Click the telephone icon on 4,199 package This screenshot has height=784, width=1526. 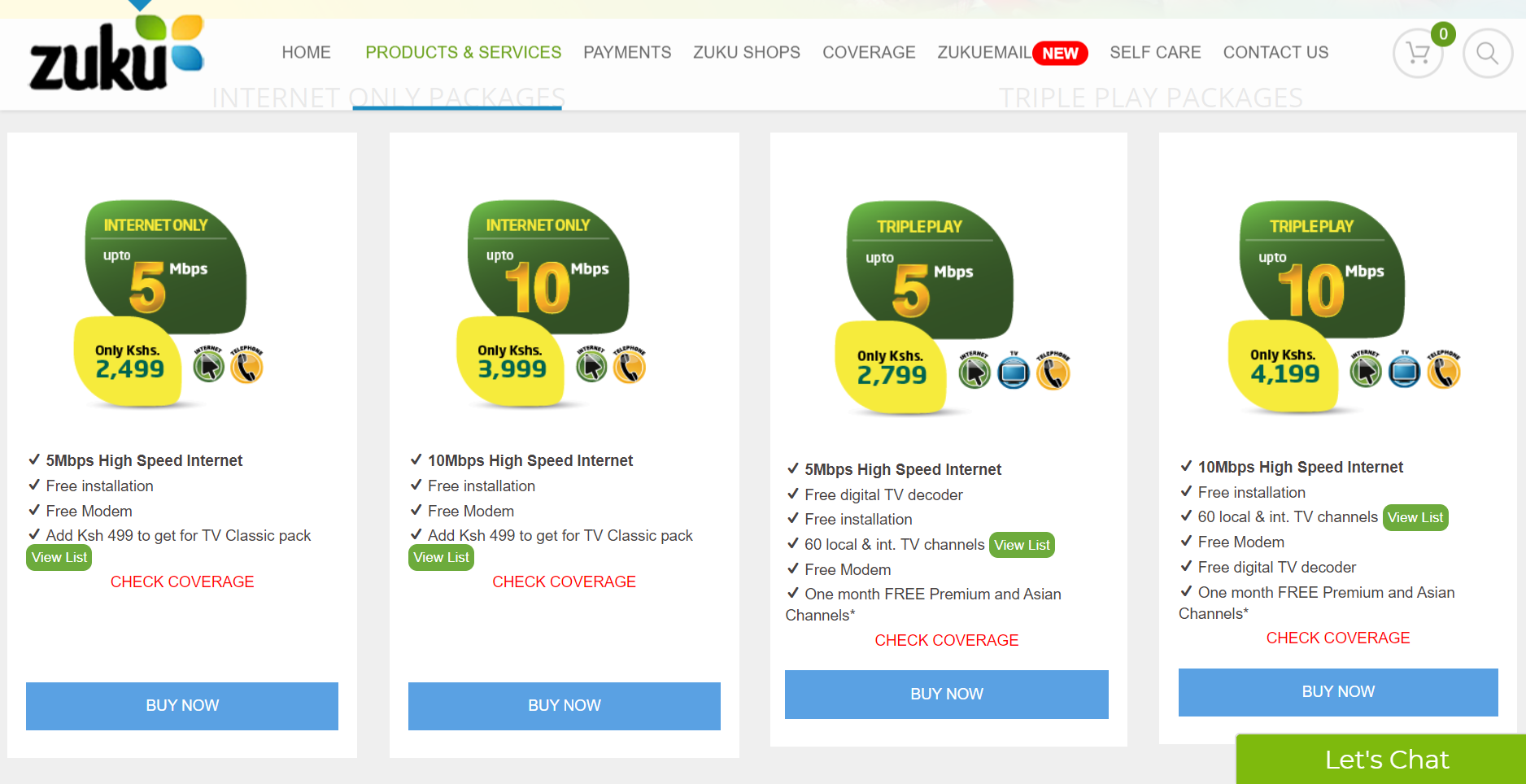tap(1444, 370)
